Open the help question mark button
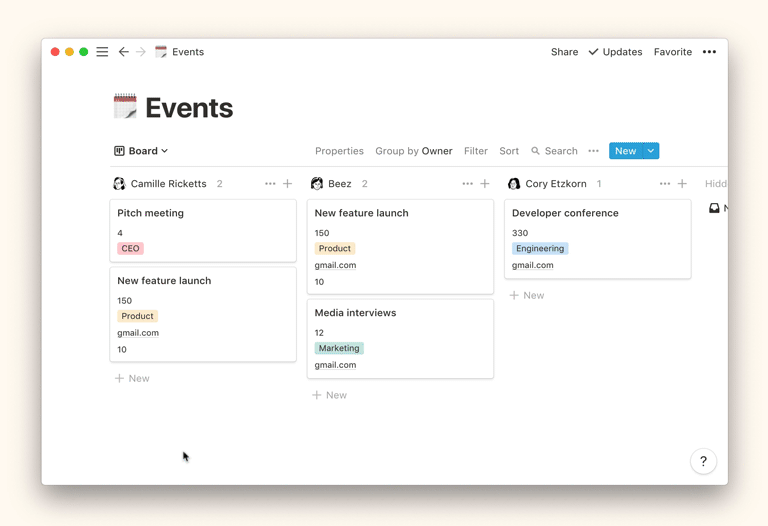 tap(703, 461)
